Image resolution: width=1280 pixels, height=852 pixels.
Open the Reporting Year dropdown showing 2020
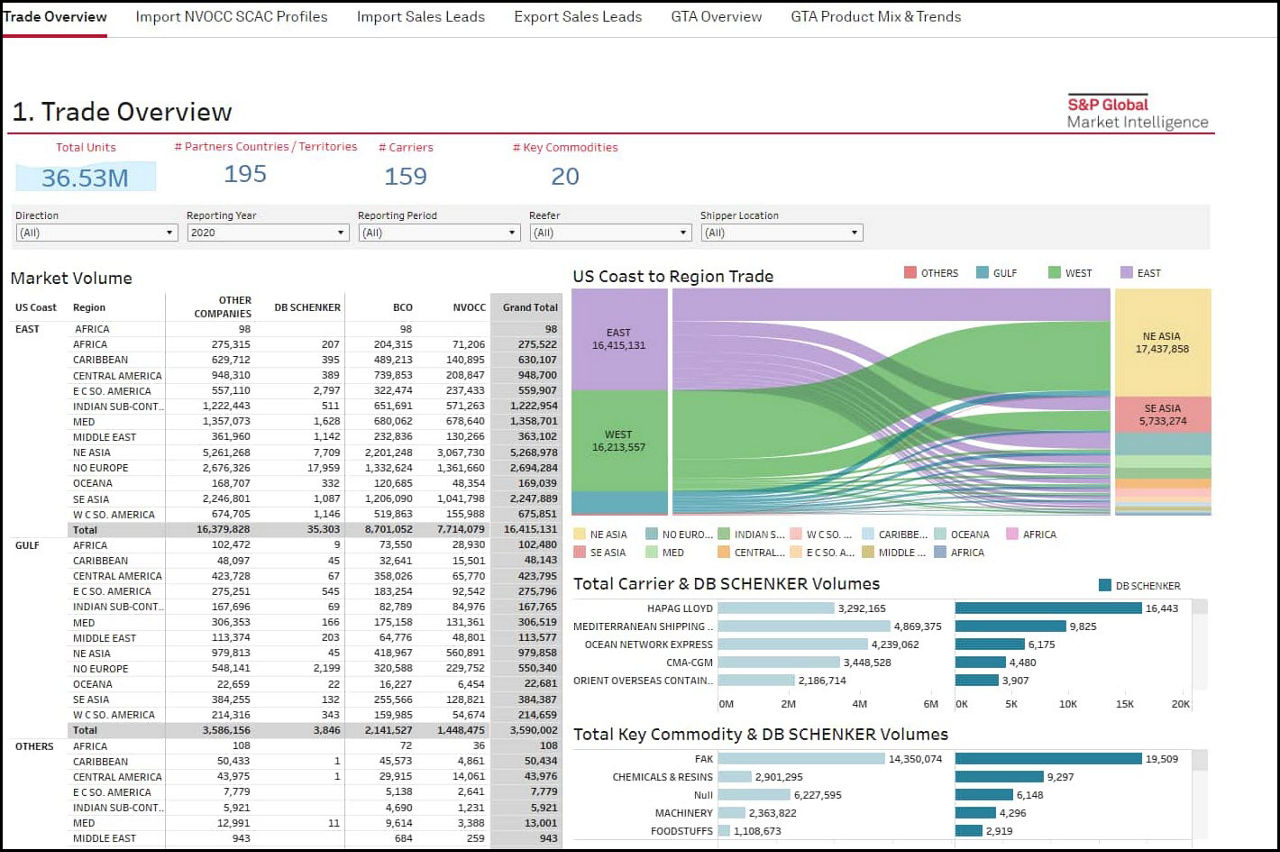268,233
